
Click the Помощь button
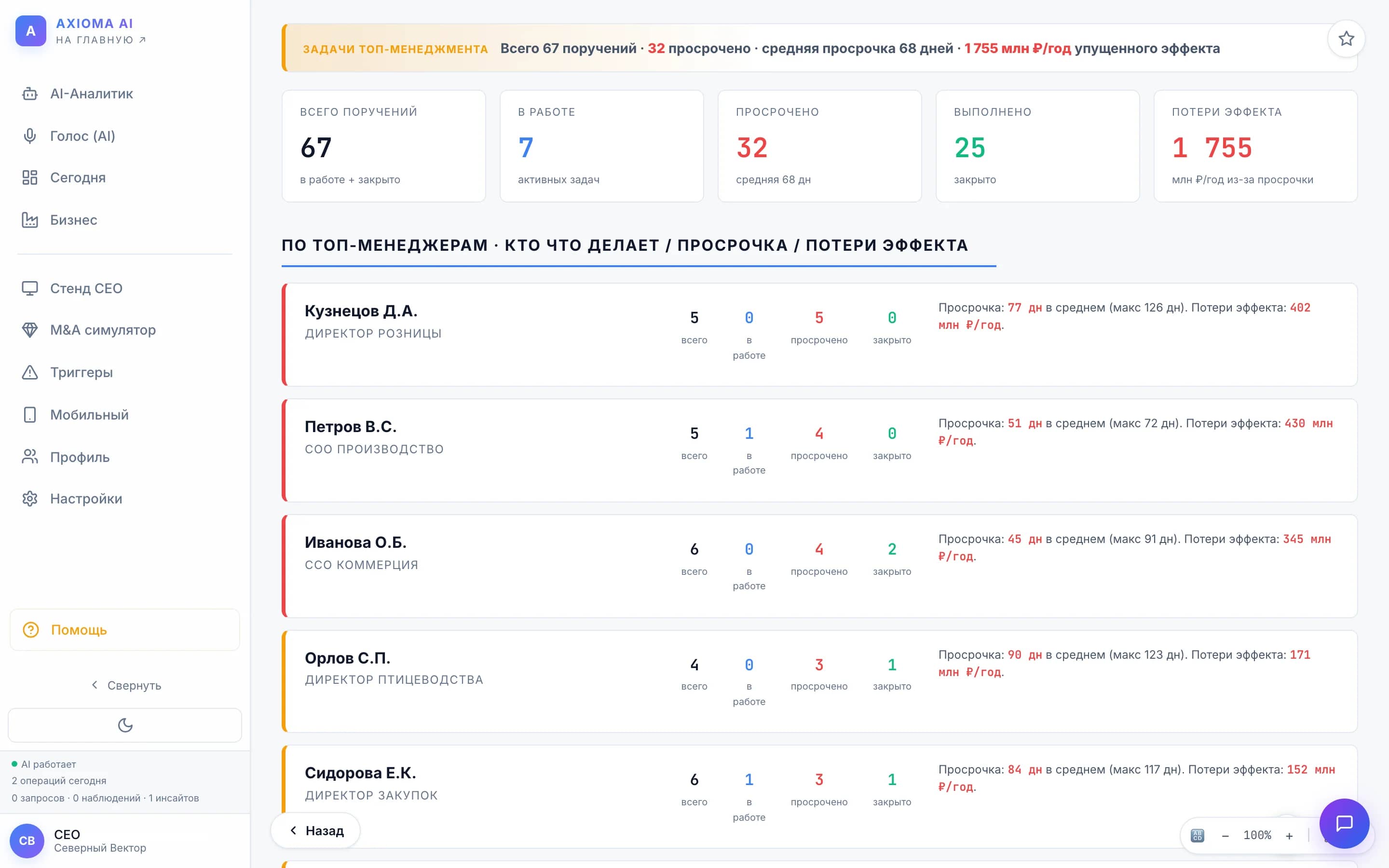click(x=124, y=630)
